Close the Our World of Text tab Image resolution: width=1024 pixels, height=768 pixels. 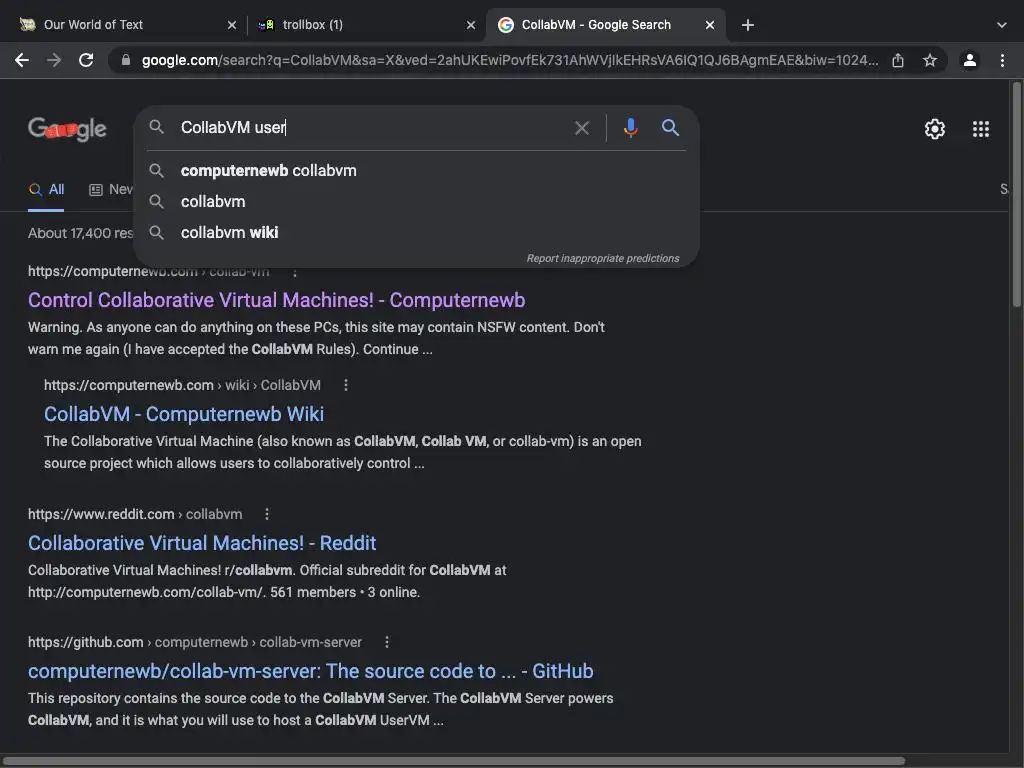pos(232,25)
